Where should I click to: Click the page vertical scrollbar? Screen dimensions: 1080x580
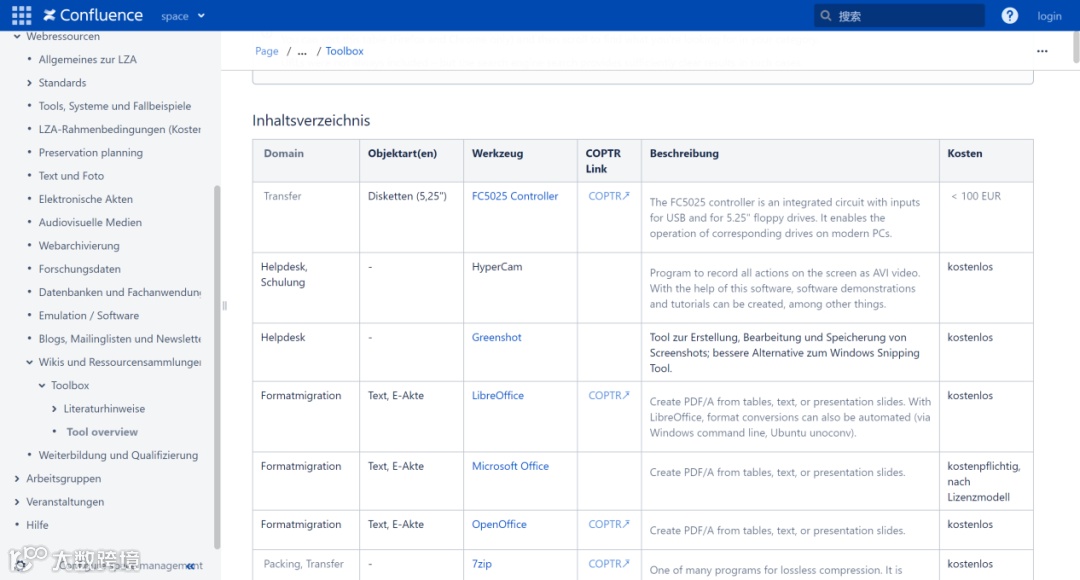pyautogui.click(x=1076, y=47)
